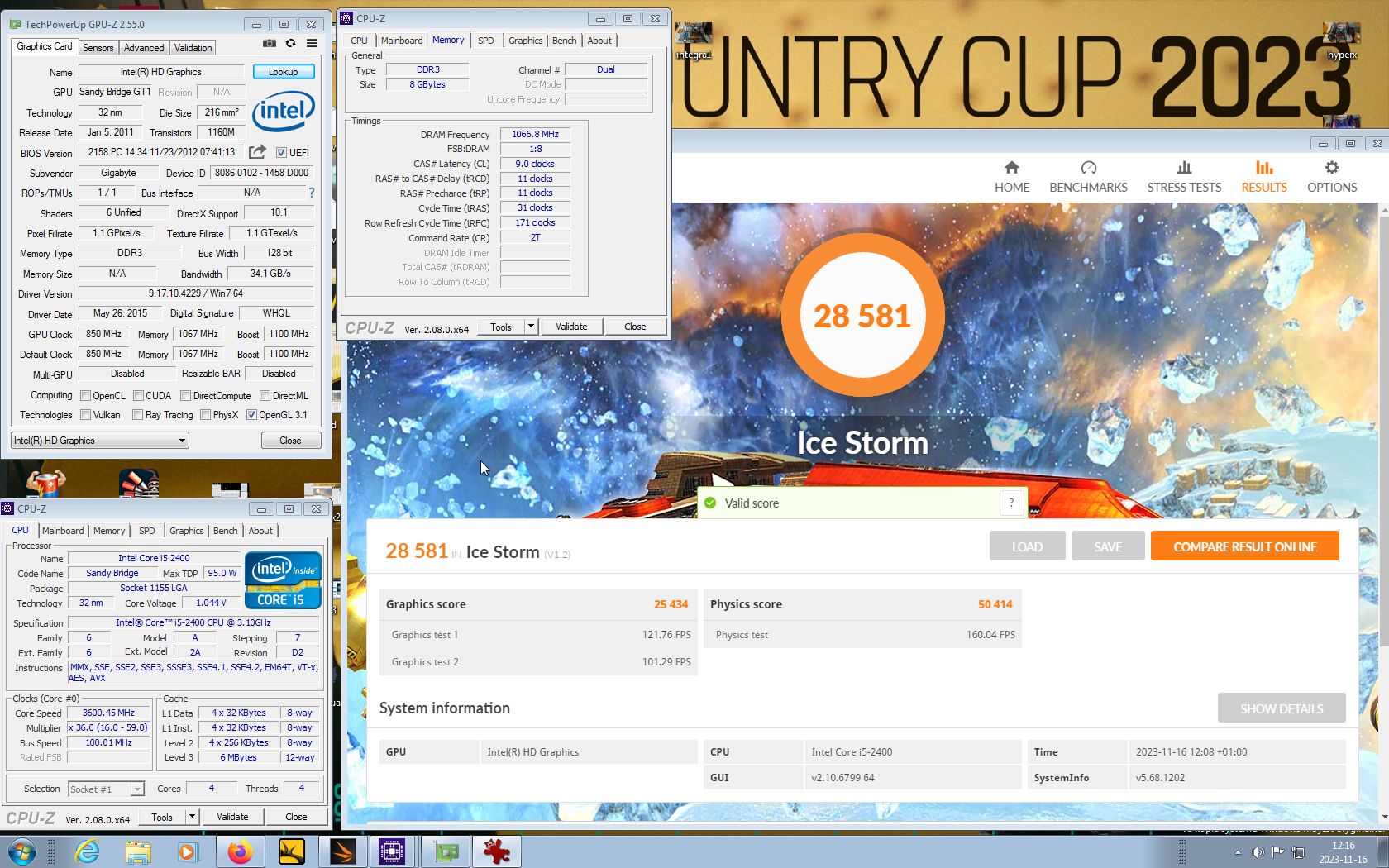Click the taskbar clock showing 12:16
This screenshot has height=868, width=1389.
coord(1343,852)
